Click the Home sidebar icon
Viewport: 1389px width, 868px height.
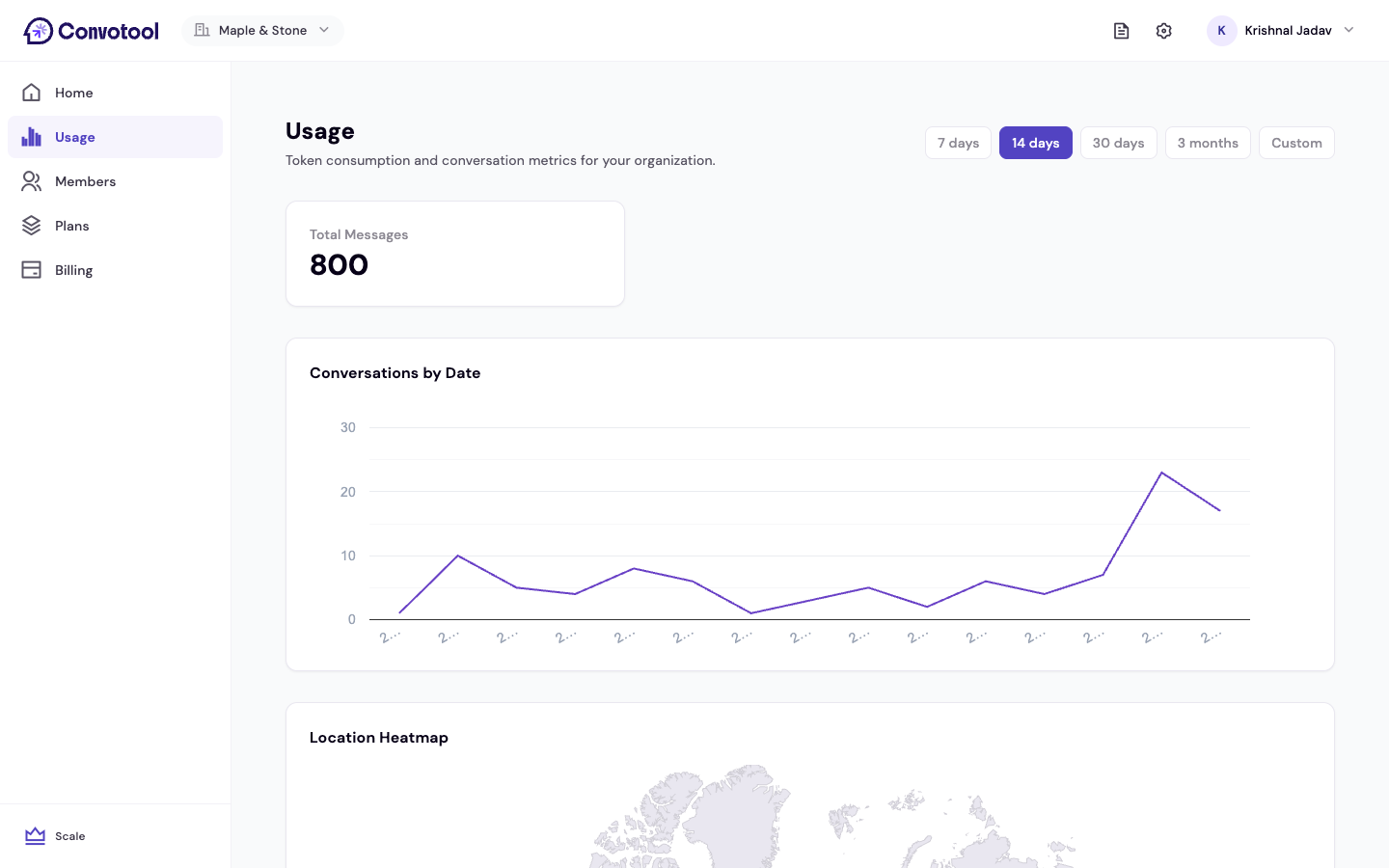click(32, 93)
